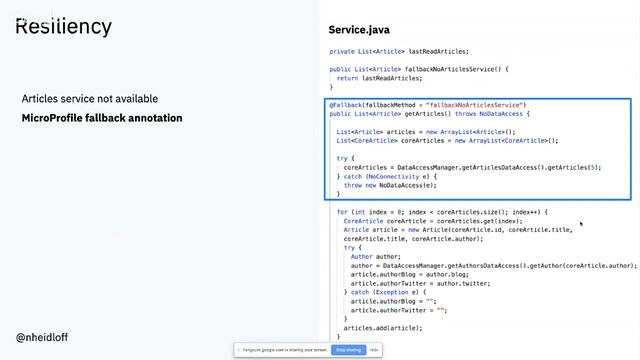Image resolution: width=640 pixels, height=360 pixels.
Task: Click the small icon in the sharing bar
Action: [239, 350]
